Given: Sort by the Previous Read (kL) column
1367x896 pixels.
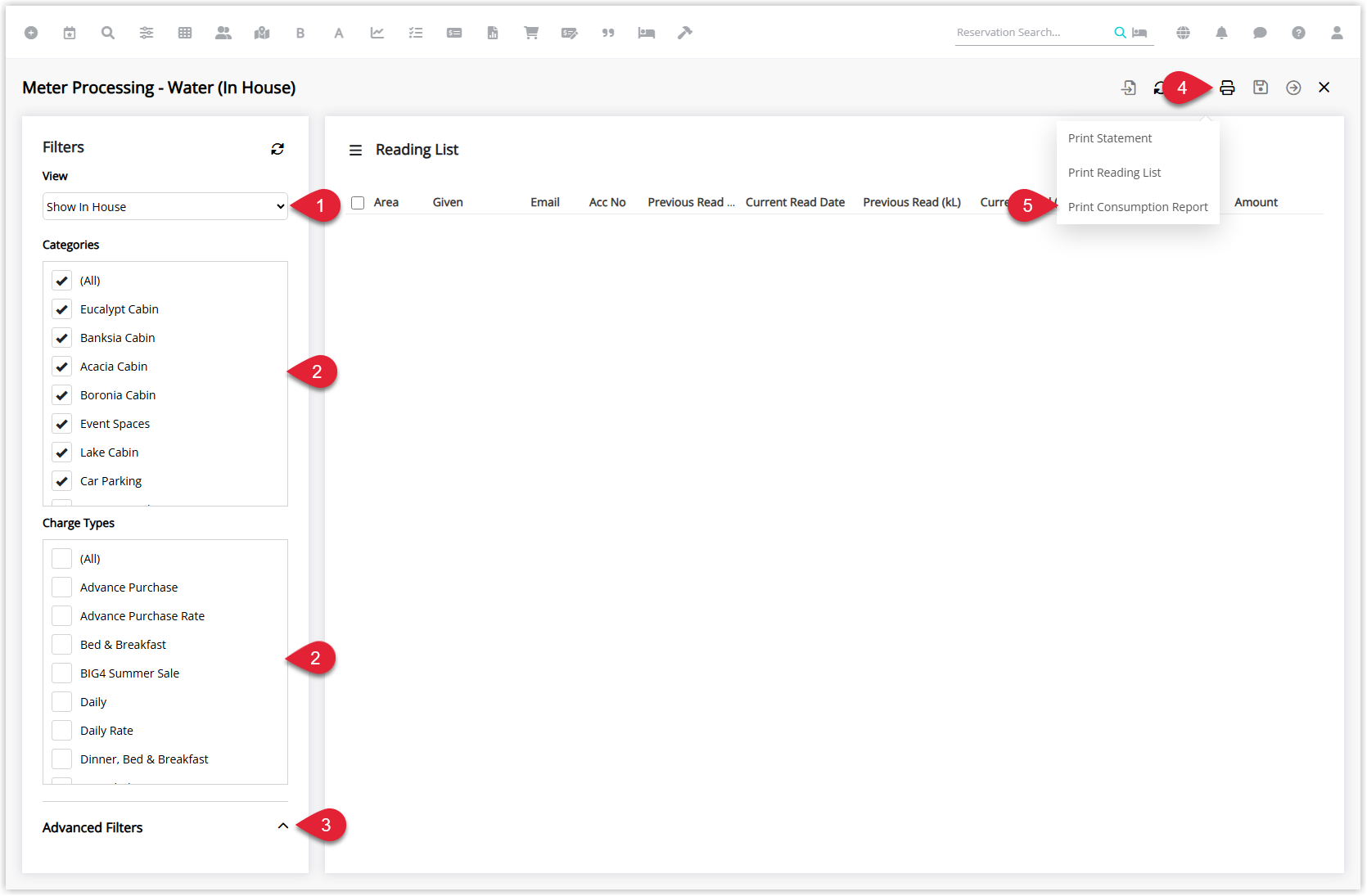Looking at the screenshot, I should 912,202.
